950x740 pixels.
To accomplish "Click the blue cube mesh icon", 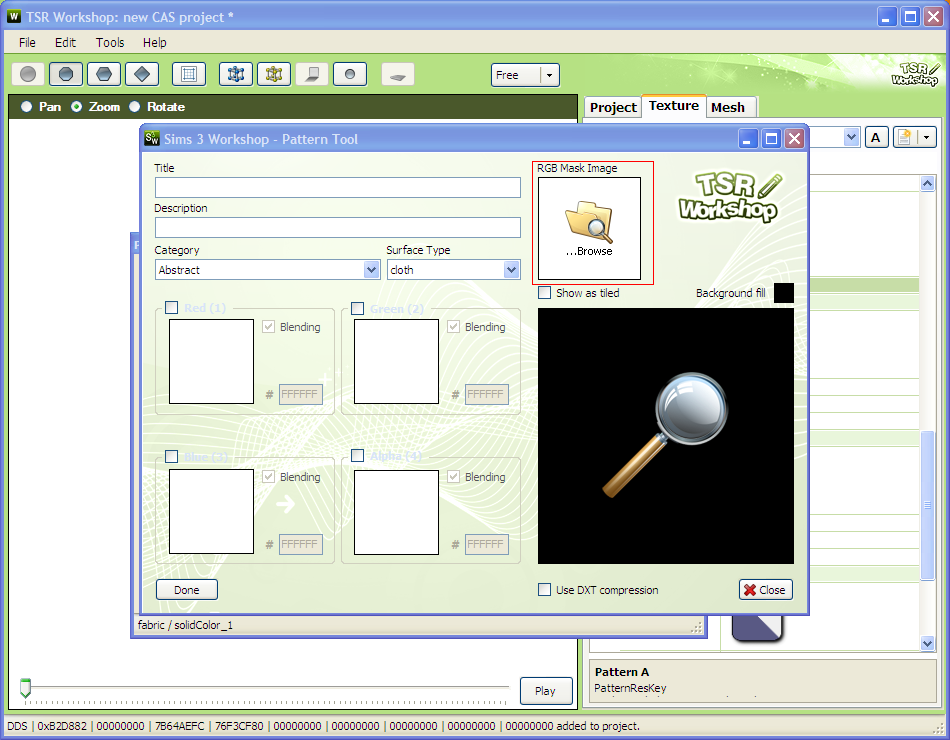I will (236, 75).
